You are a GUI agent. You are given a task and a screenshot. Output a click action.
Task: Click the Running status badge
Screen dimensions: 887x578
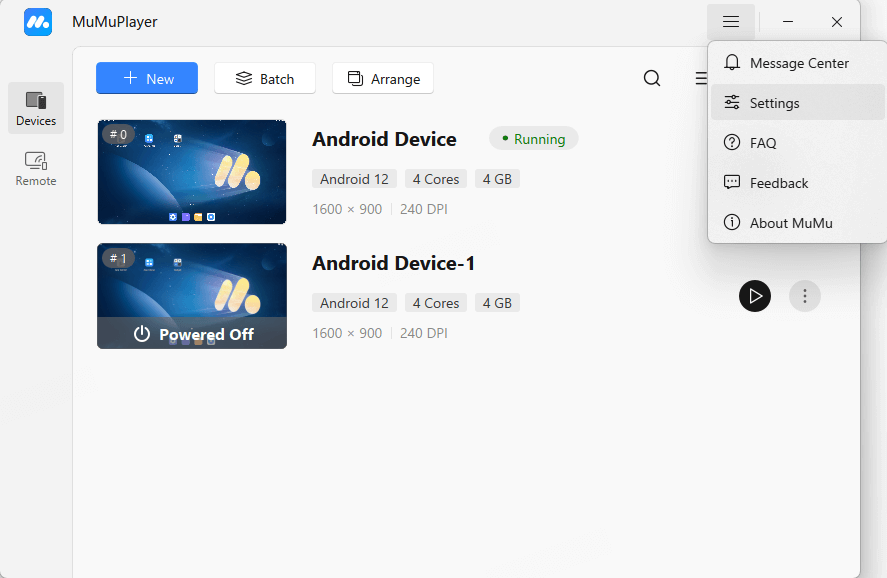[x=534, y=139]
